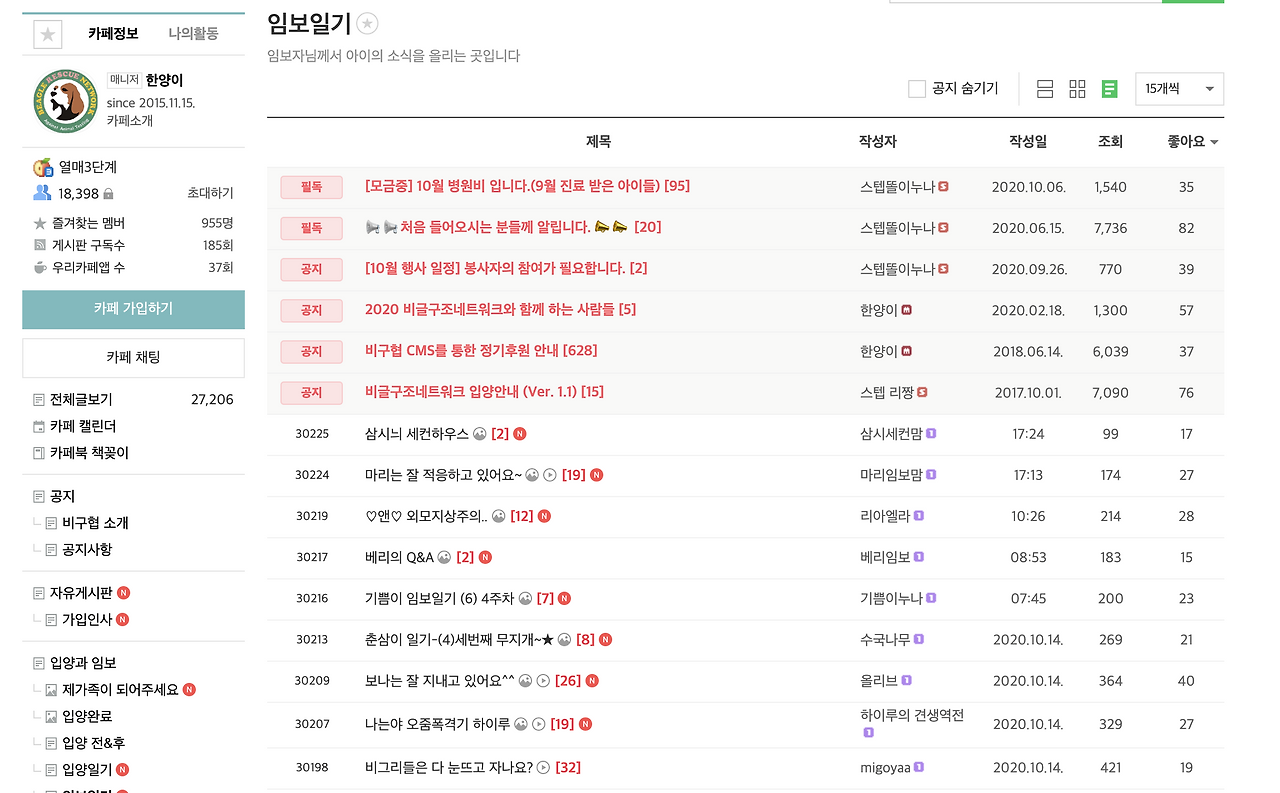The height and width of the screenshot is (793, 1280).
Task: Click the 열매3단계 cafe rank icon
Action: pyautogui.click(x=42, y=167)
